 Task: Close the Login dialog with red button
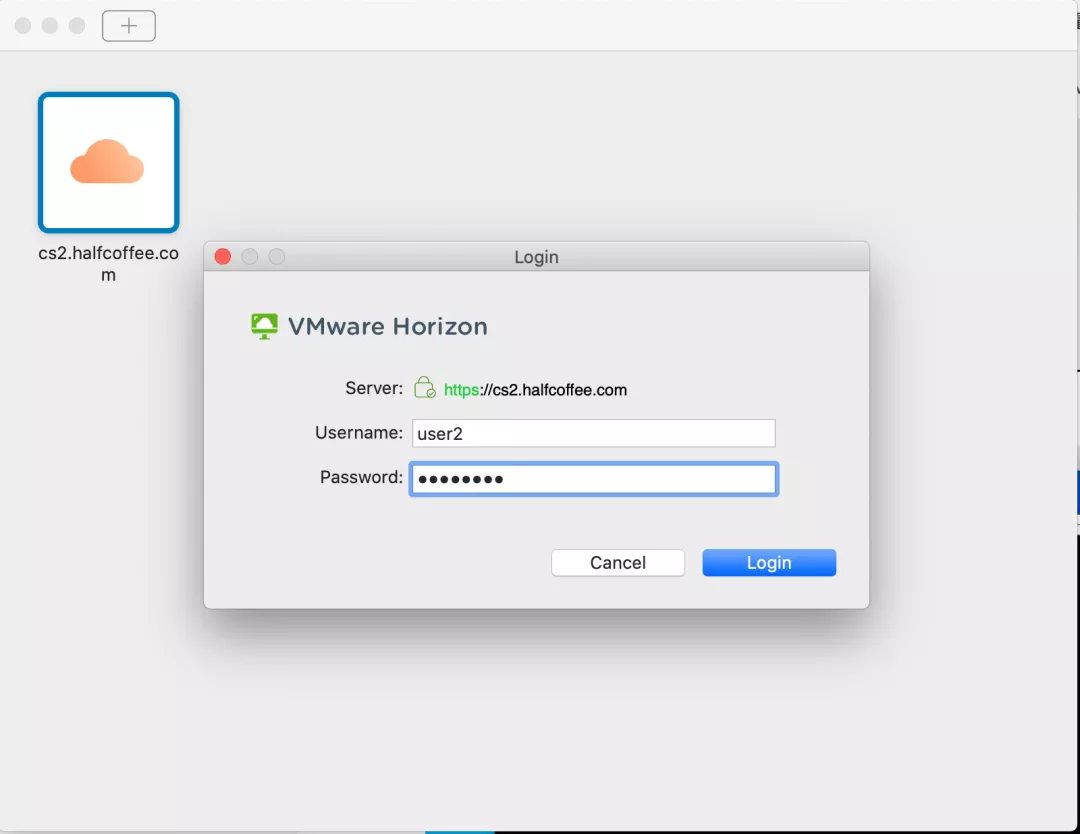pyautogui.click(x=222, y=257)
